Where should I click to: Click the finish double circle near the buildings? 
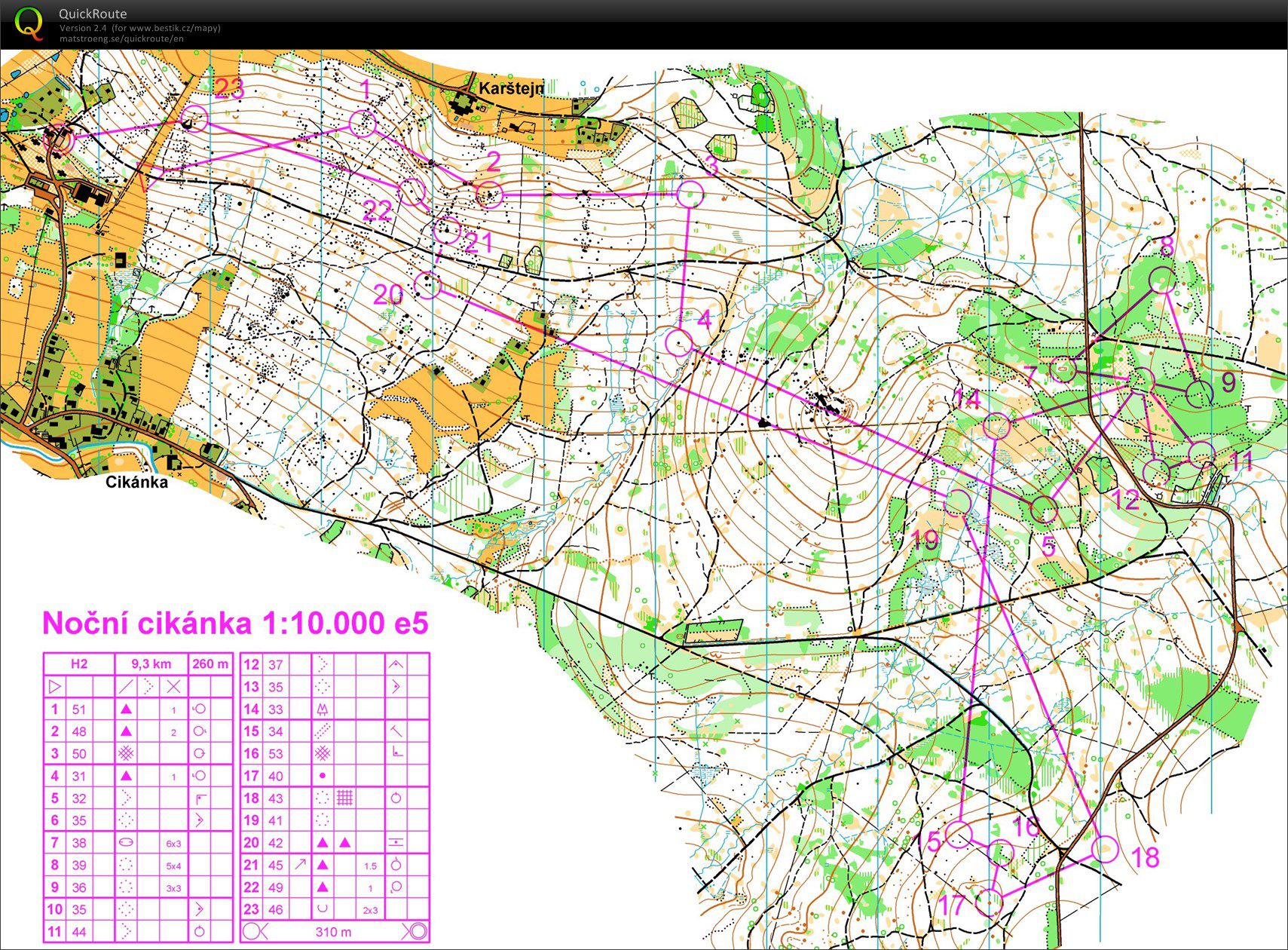59,140
